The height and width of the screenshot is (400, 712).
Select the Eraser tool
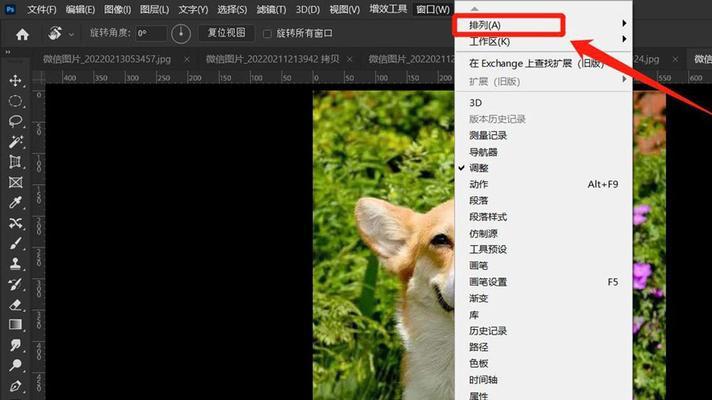pos(15,305)
